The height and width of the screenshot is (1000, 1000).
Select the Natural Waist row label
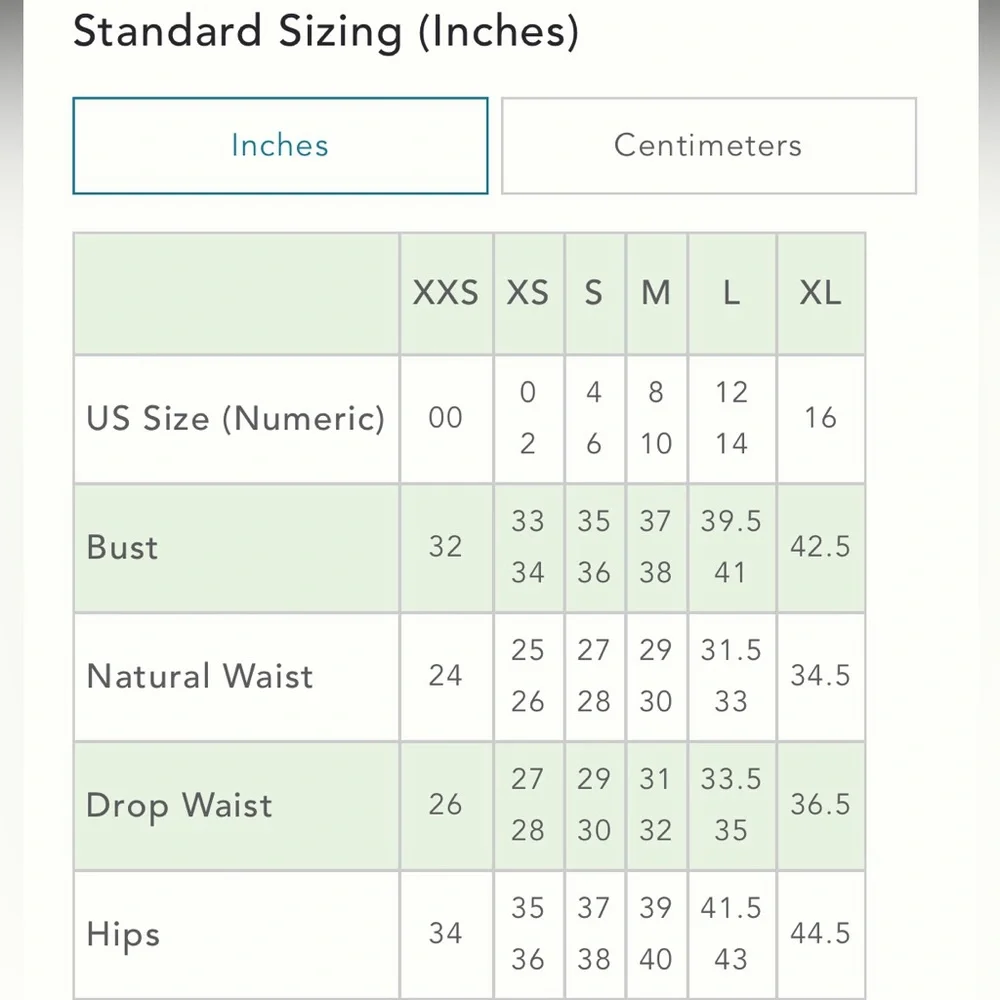pos(200,676)
